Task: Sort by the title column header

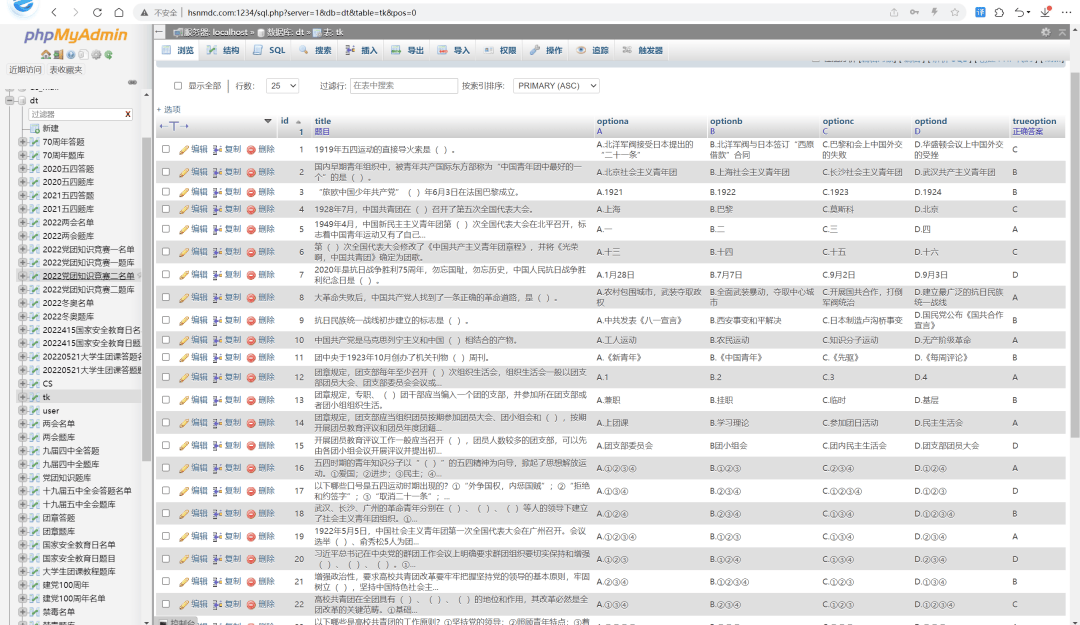Action: click(x=322, y=121)
